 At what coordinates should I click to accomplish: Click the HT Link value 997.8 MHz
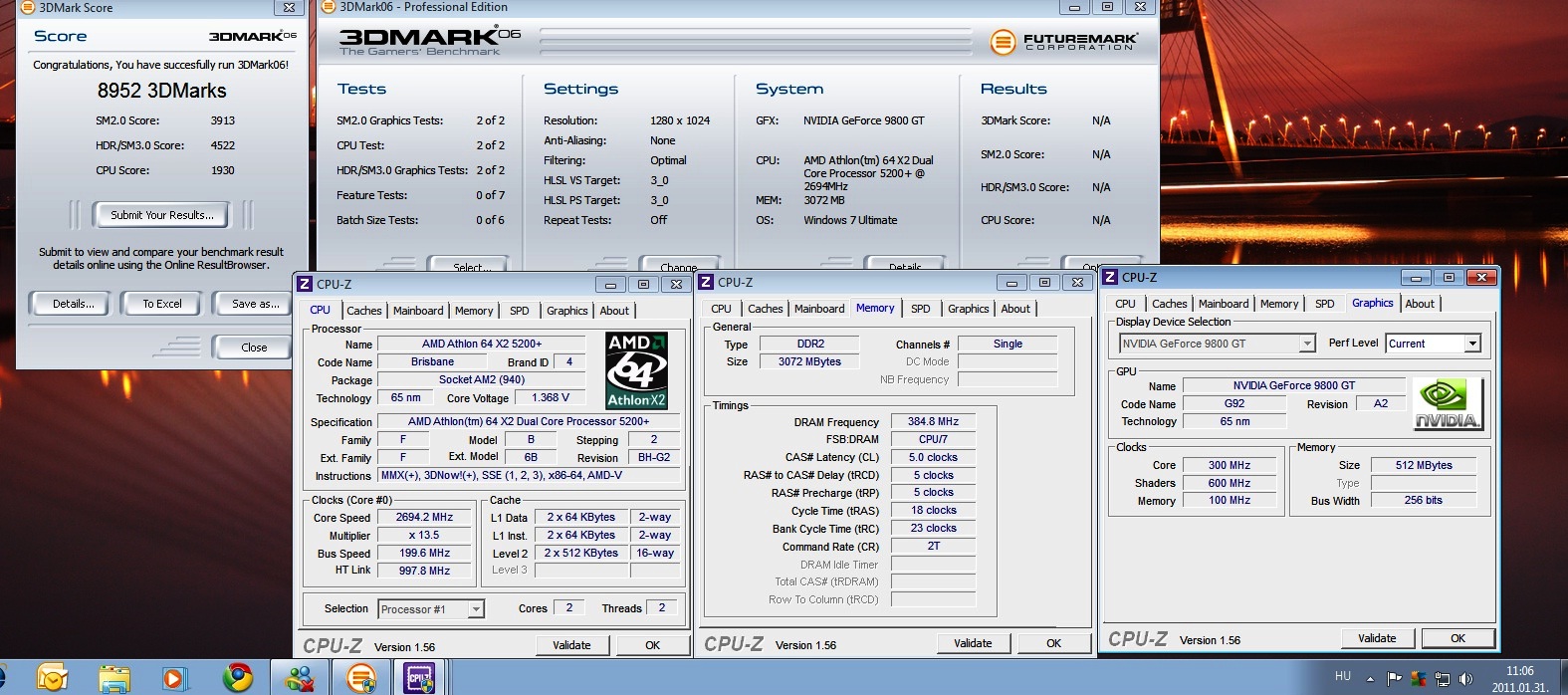click(424, 571)
